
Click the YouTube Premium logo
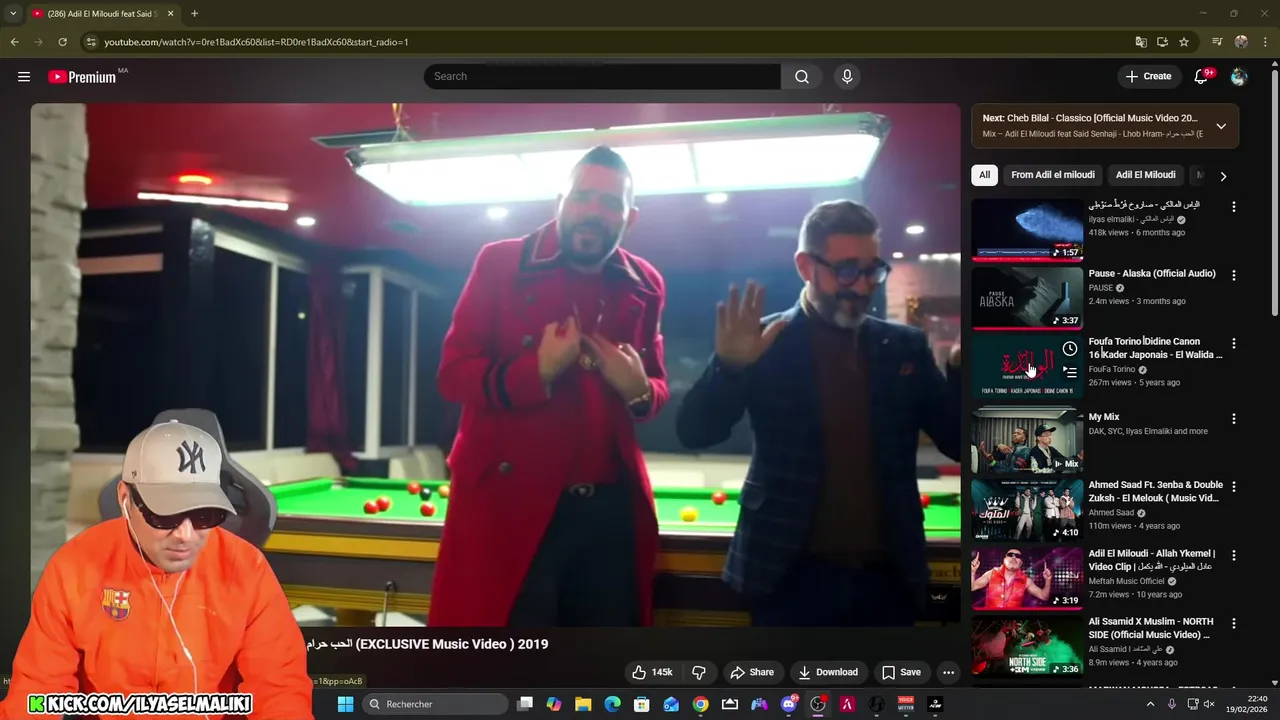click(82, 77)
